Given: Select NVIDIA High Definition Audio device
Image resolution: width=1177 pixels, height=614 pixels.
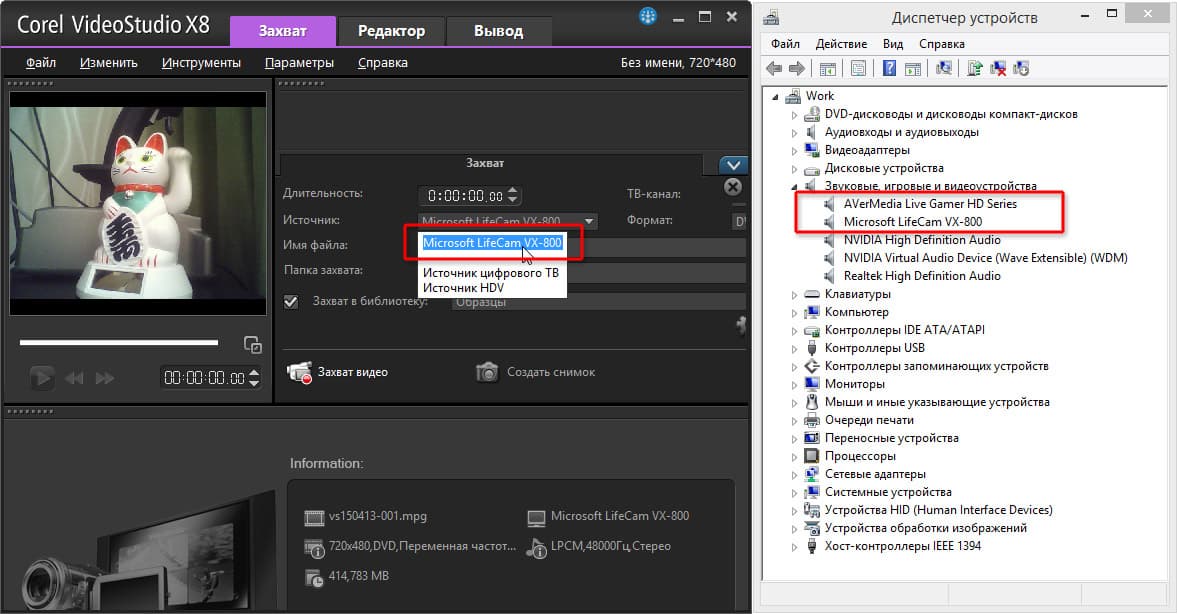Looking at the screenshot, I should pyautogui.click(x=922, y=239).
